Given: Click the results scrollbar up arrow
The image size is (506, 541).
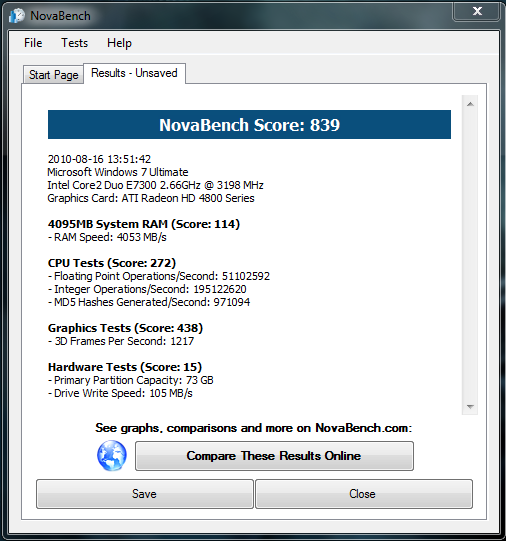Looking at the screenshot, I should pyautogui.click(x=470, y=104).
